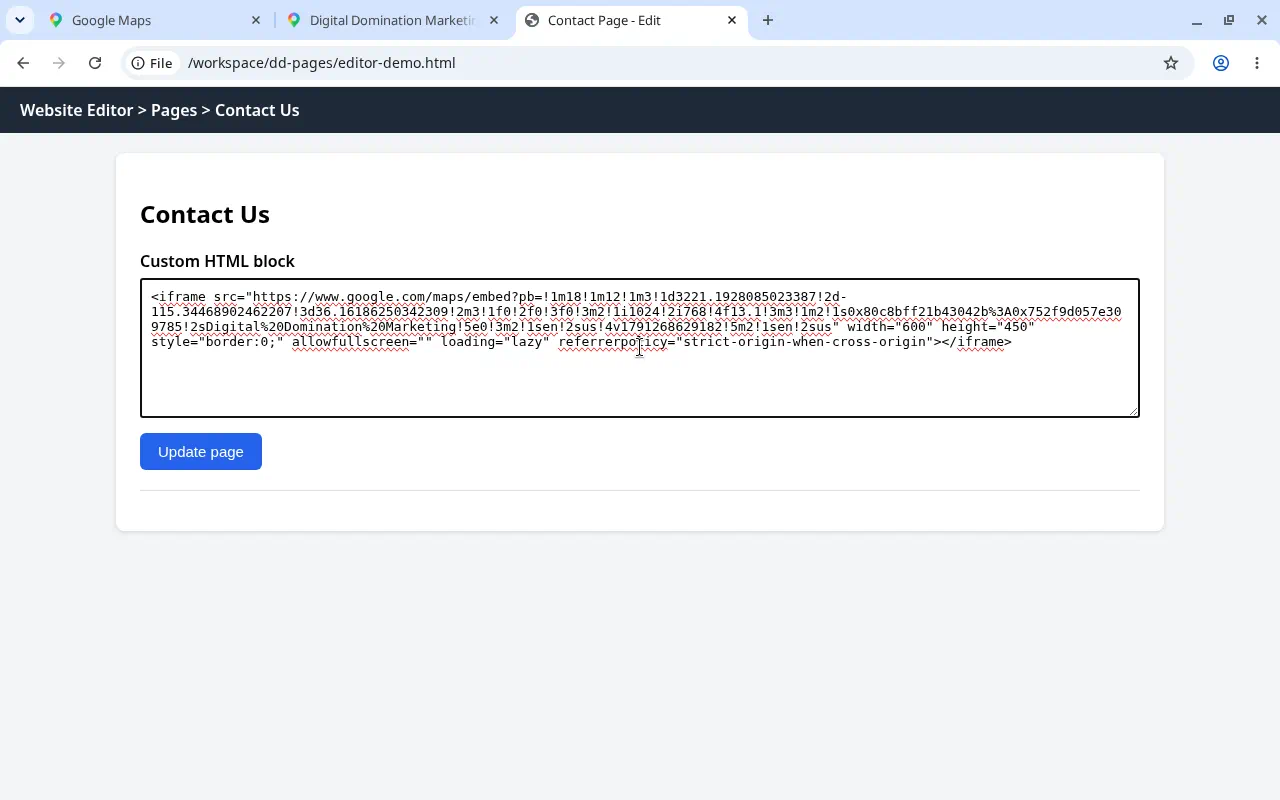Click the browser forward arrow
This screenshot has width=1280, height=800.
tap(59, 63)
